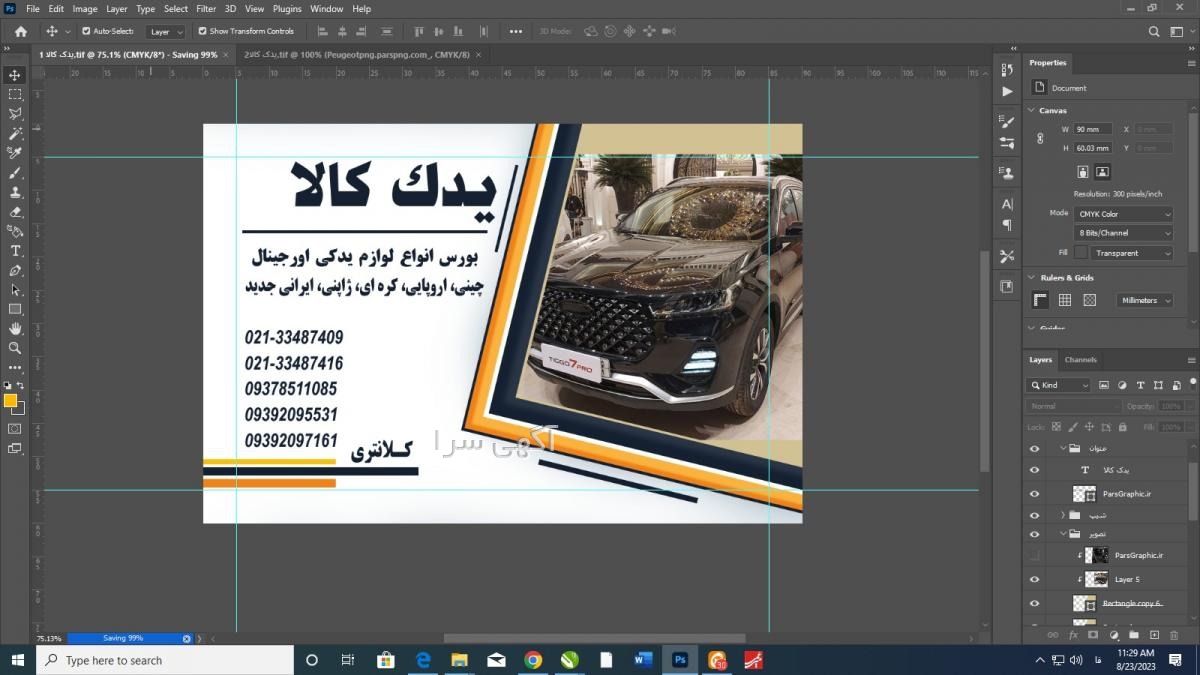Hide the text layer یدک کالا
This screenshot has width=1200, height=675.
pos(1034,469)
